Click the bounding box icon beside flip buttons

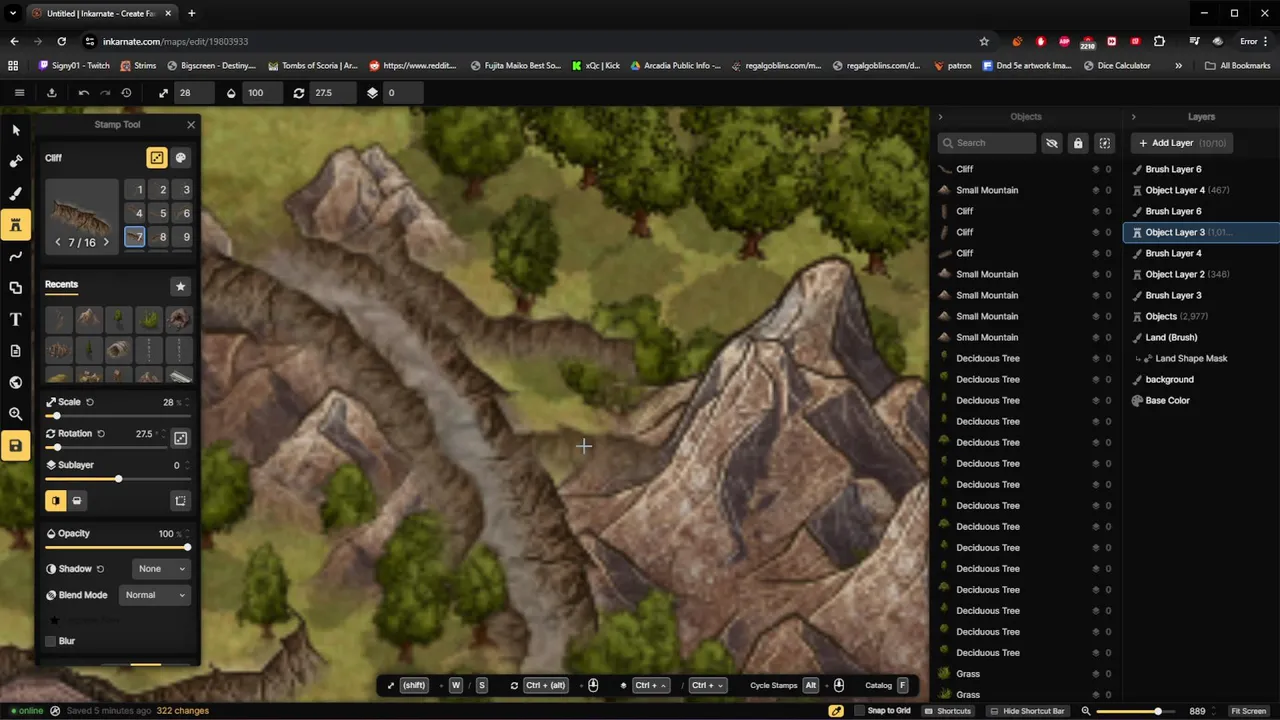pos(180,500)
